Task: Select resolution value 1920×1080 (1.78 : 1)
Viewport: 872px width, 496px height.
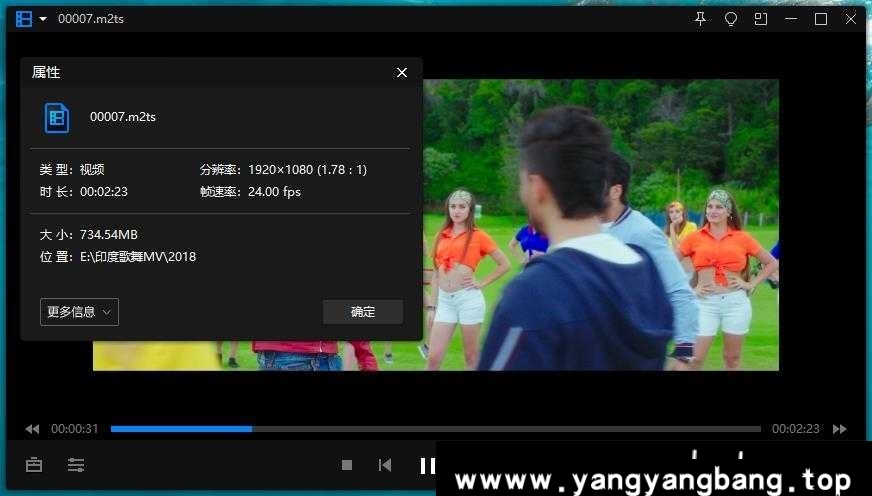Action: click(x=308, y=170)
